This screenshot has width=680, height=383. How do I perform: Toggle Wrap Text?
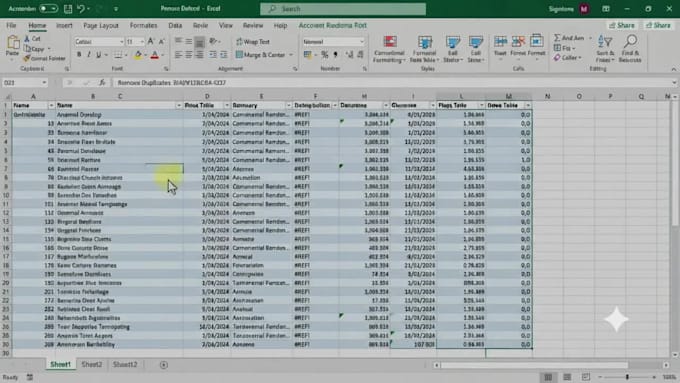coord(253,42)
